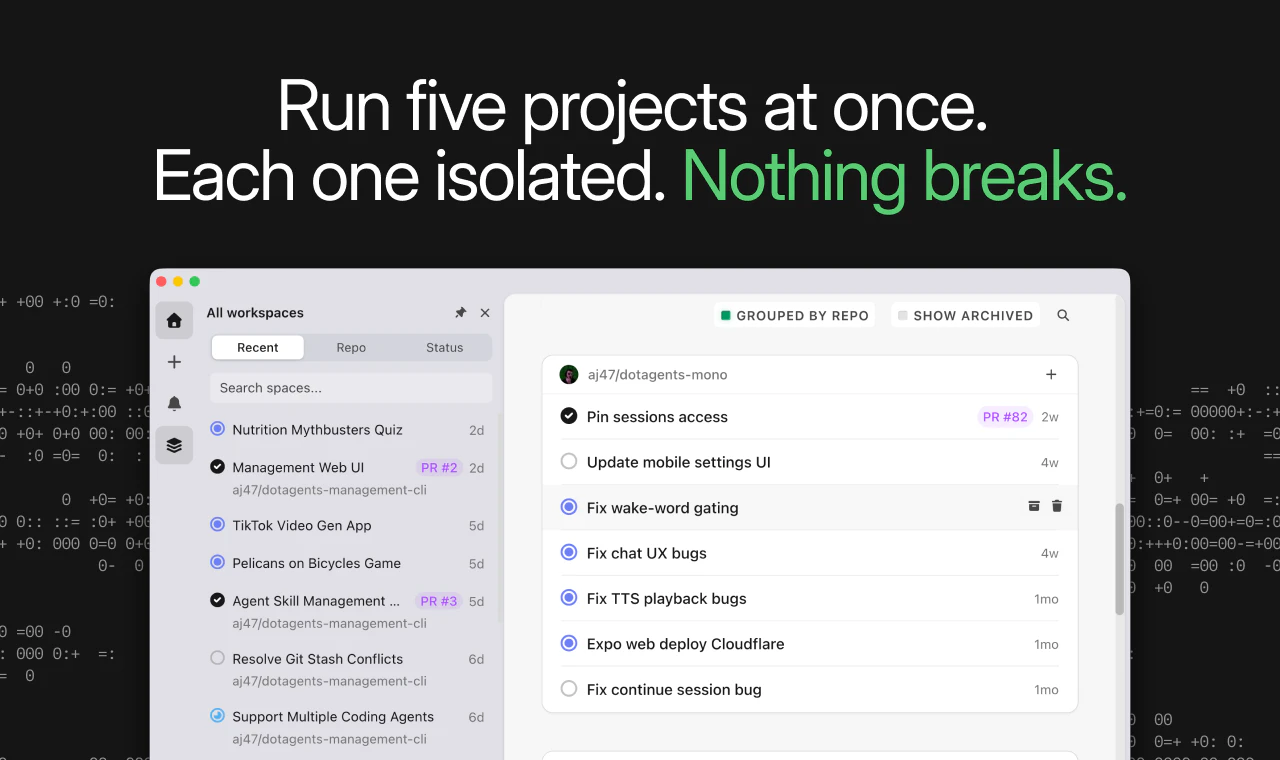The image size is (1280, 760).
Task: Select the Home icon in the sidebar
Action: click(174, 320)
